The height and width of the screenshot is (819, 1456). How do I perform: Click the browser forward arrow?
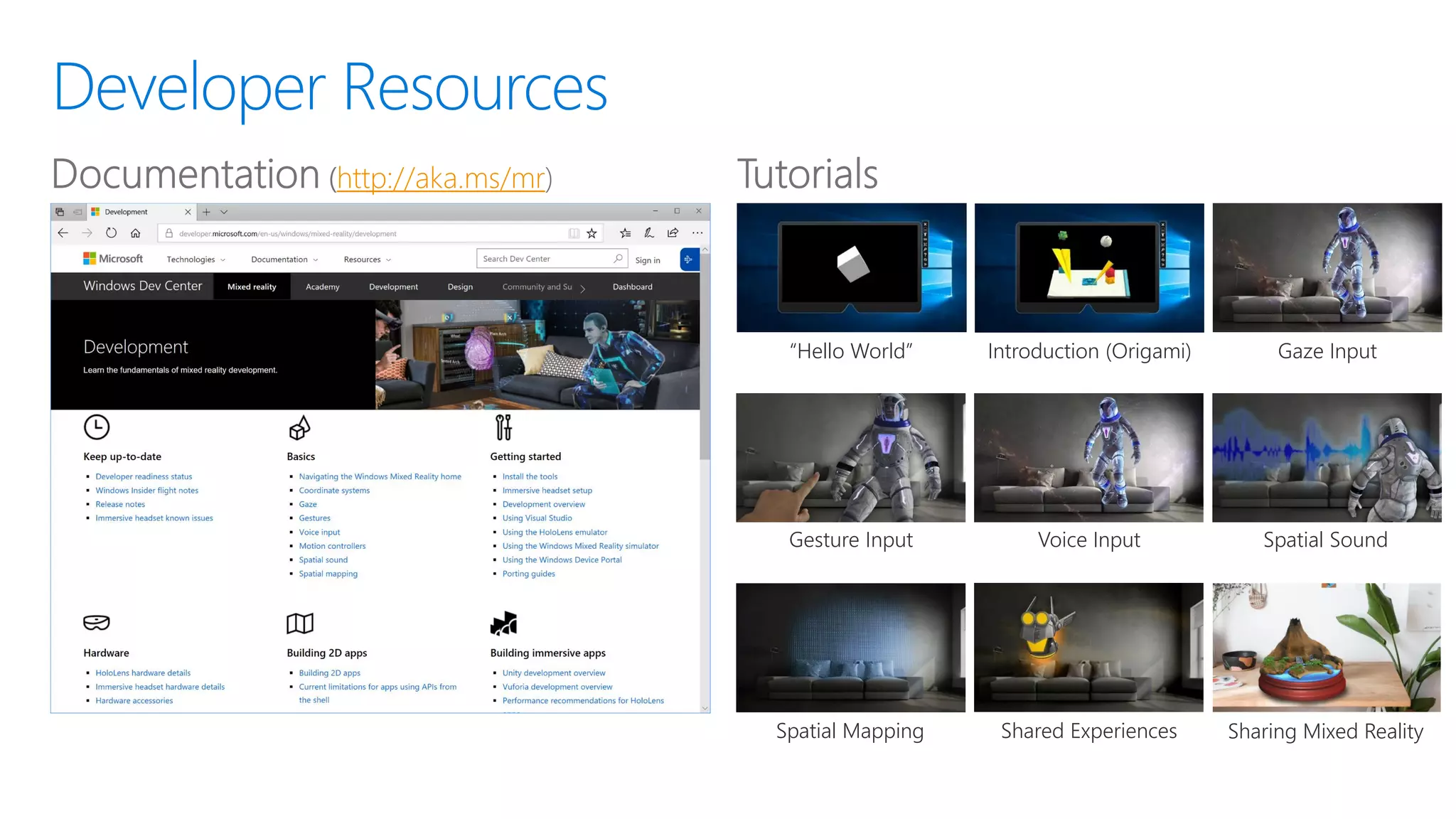87,232
